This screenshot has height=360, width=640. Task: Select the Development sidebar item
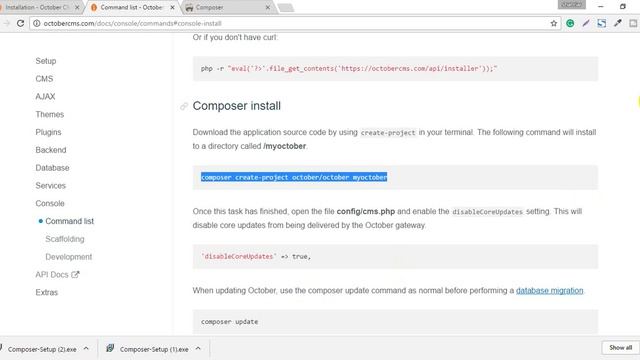(x=69, y=257)
